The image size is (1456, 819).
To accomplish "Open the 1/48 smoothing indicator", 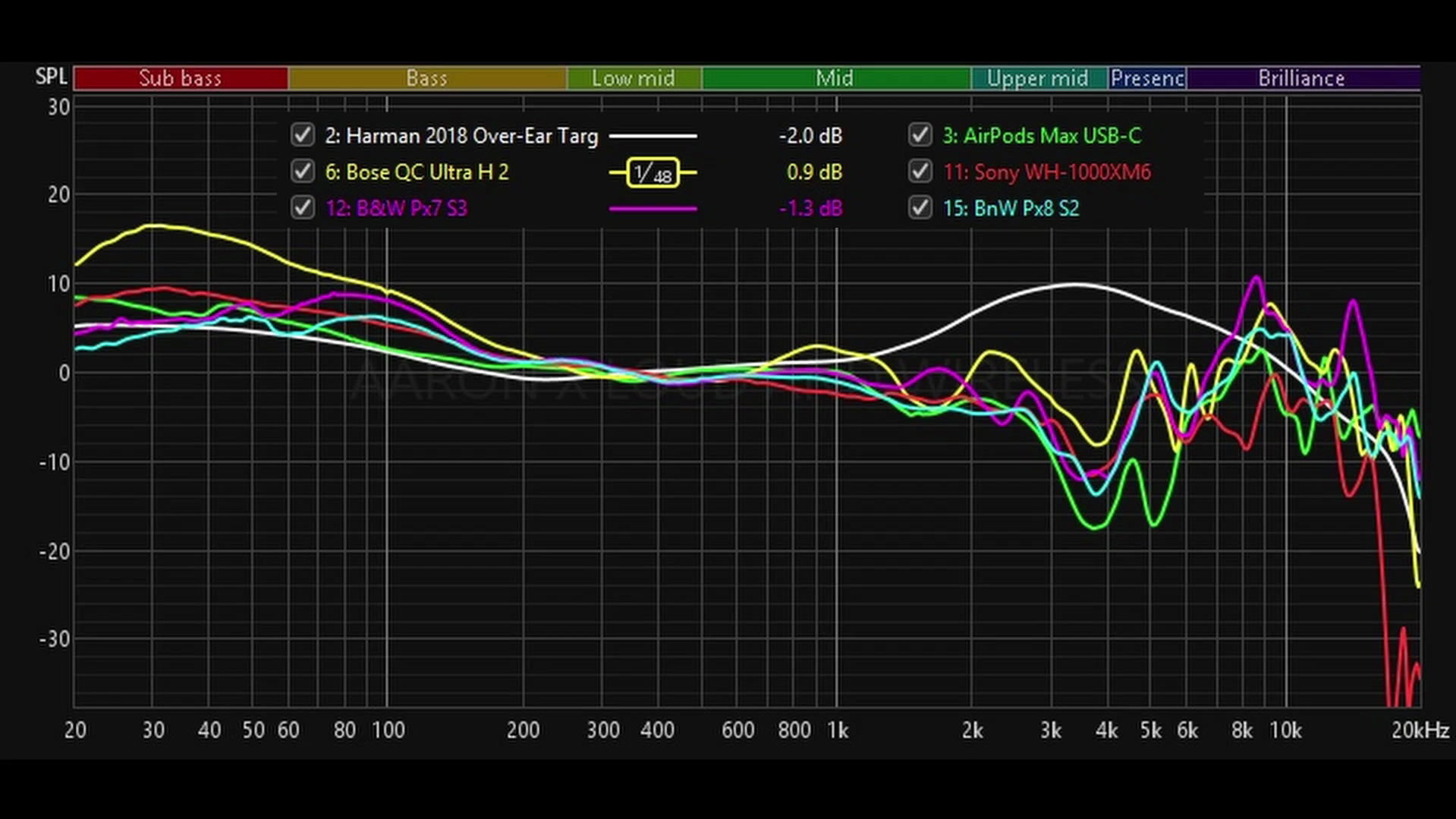I will pyautogui.click(x=653, y=173).
